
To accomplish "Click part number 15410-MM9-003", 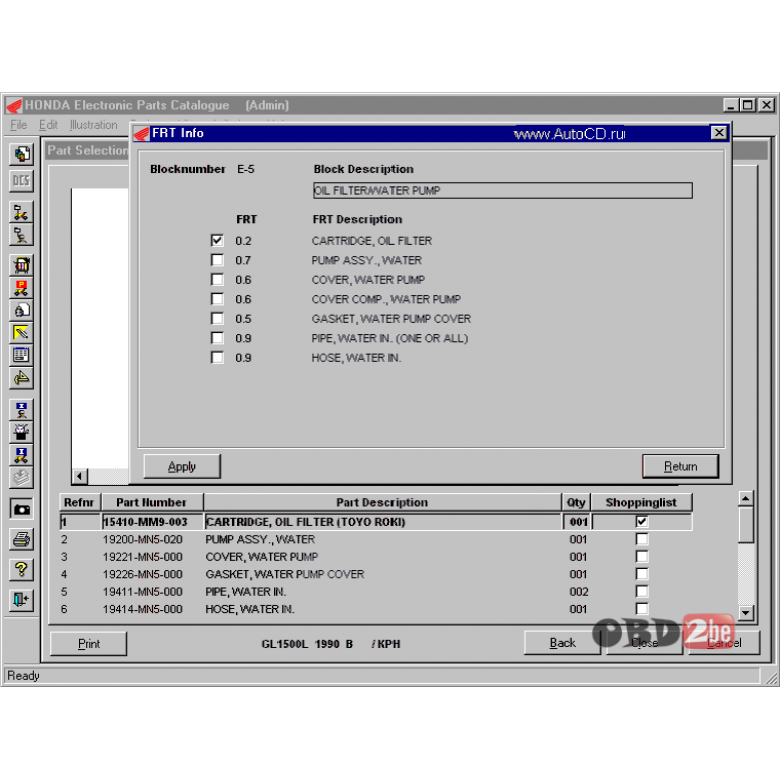I will (x=145, y=522).
